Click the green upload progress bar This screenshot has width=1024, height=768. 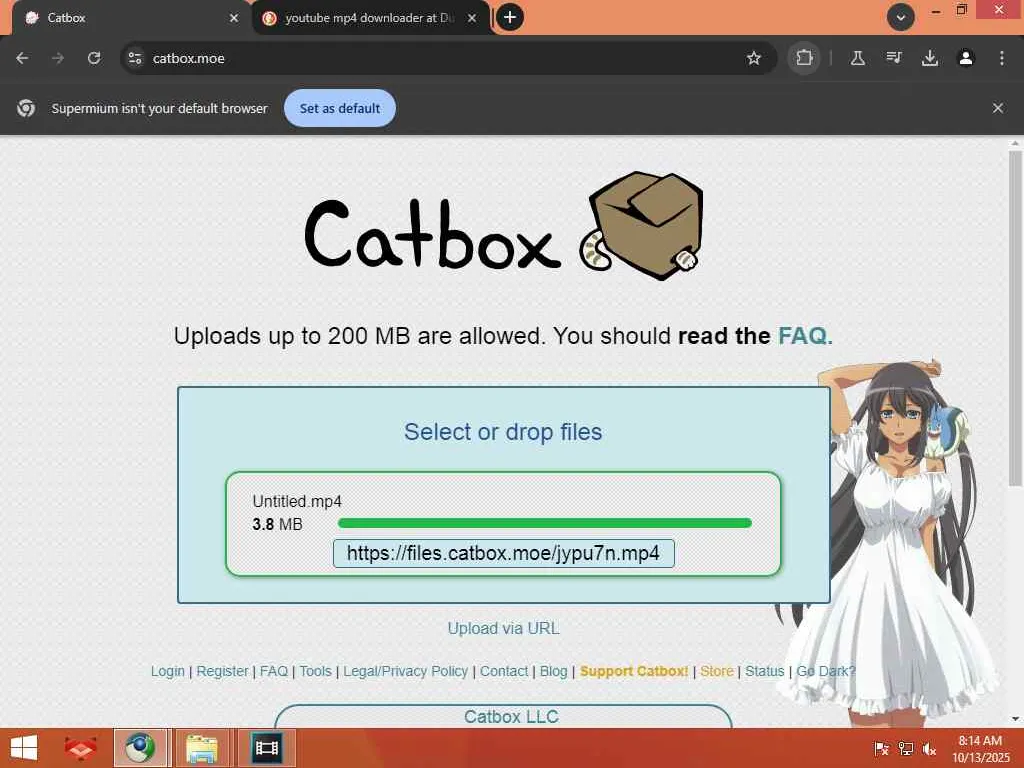pos(545,523)
